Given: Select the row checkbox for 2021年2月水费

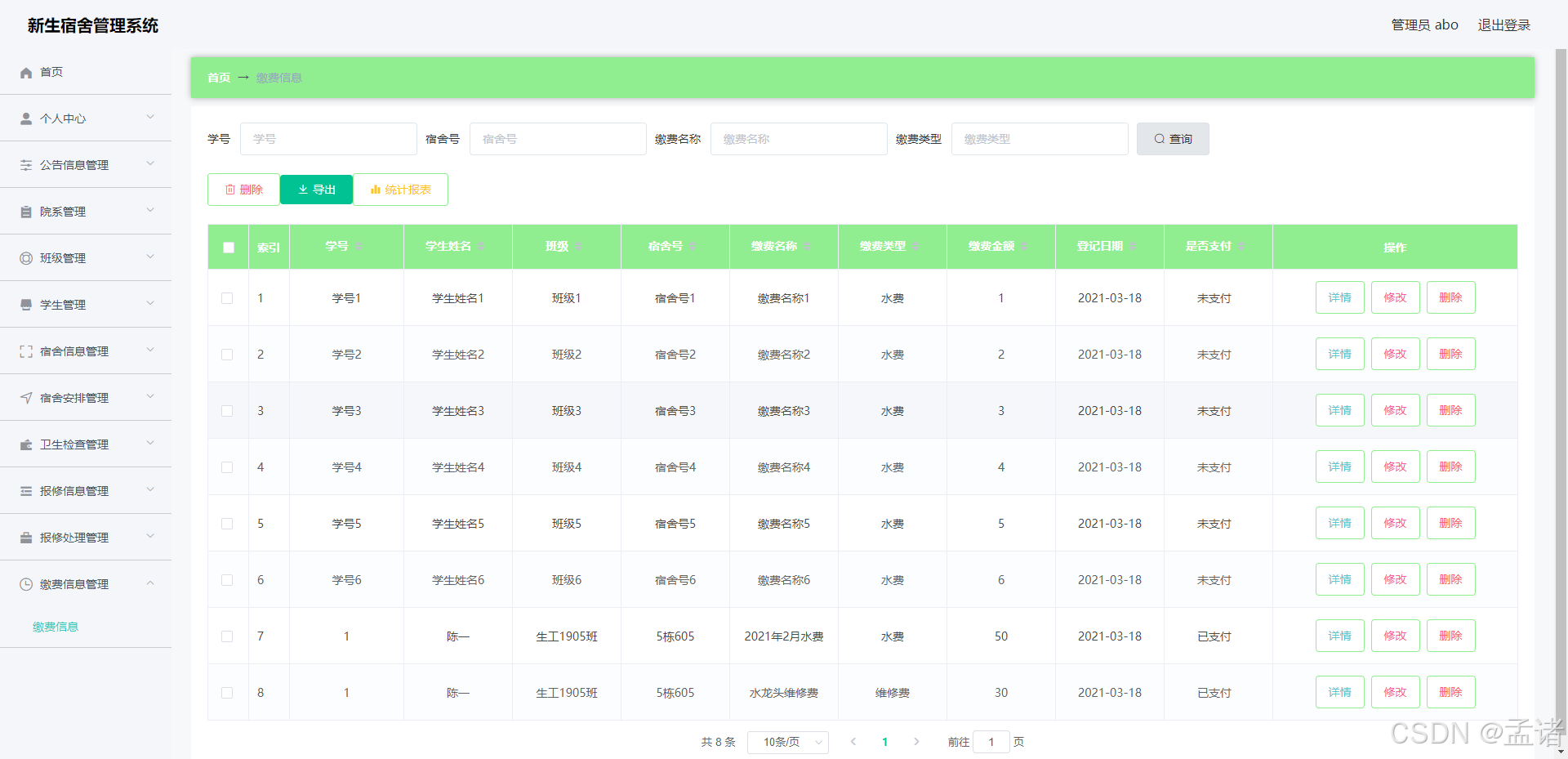Looking at the screenshot, I should point(227,636).
